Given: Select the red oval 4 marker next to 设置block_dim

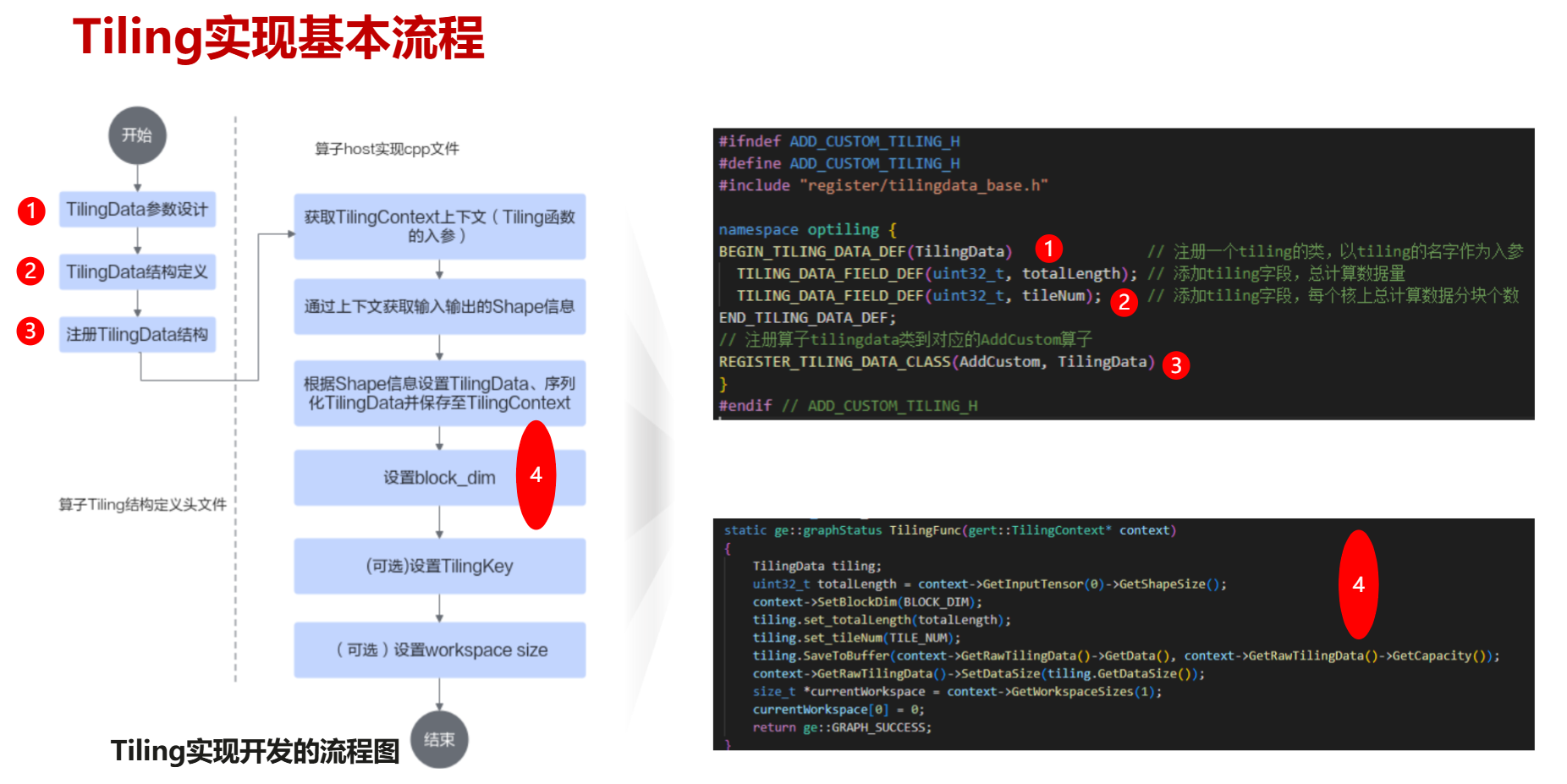Looking at the screenshot, I should coord(536,477).
